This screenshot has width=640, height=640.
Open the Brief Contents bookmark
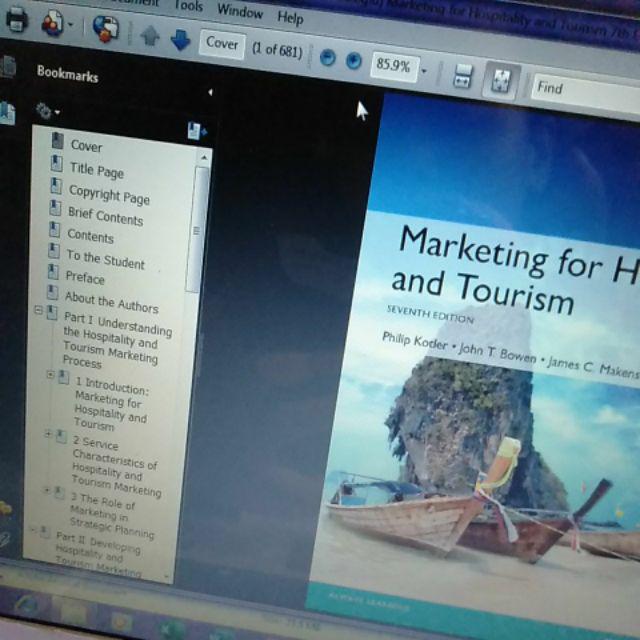105,216
